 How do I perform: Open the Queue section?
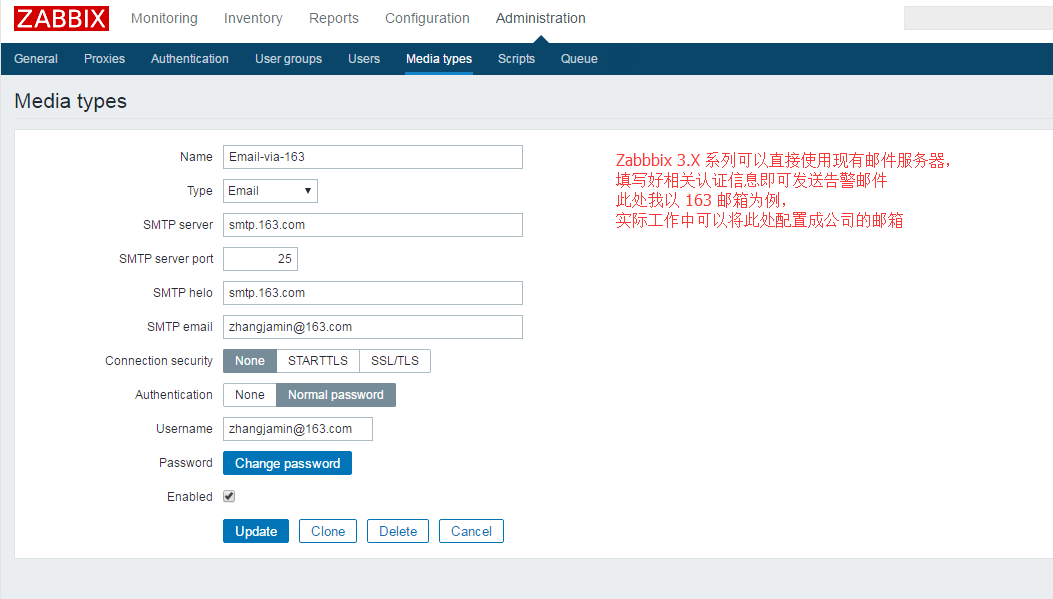(579, 58)
